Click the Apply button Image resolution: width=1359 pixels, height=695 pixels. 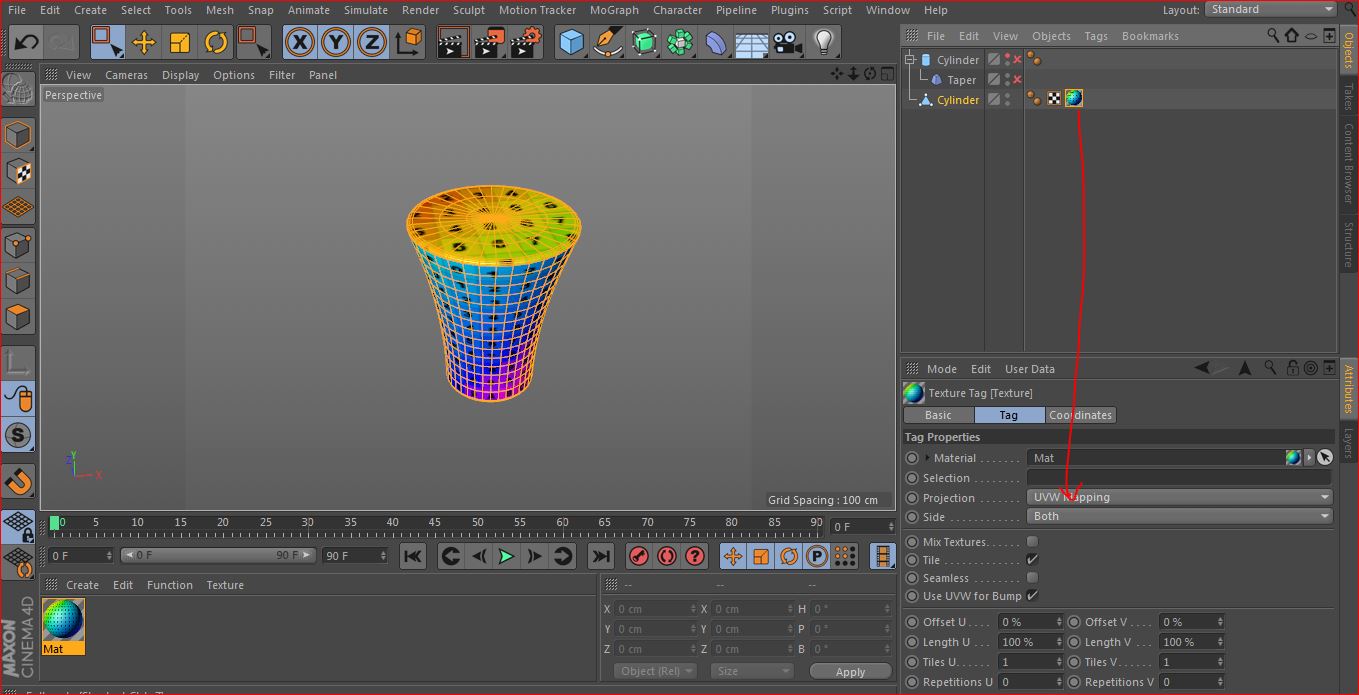click(850, 672)
